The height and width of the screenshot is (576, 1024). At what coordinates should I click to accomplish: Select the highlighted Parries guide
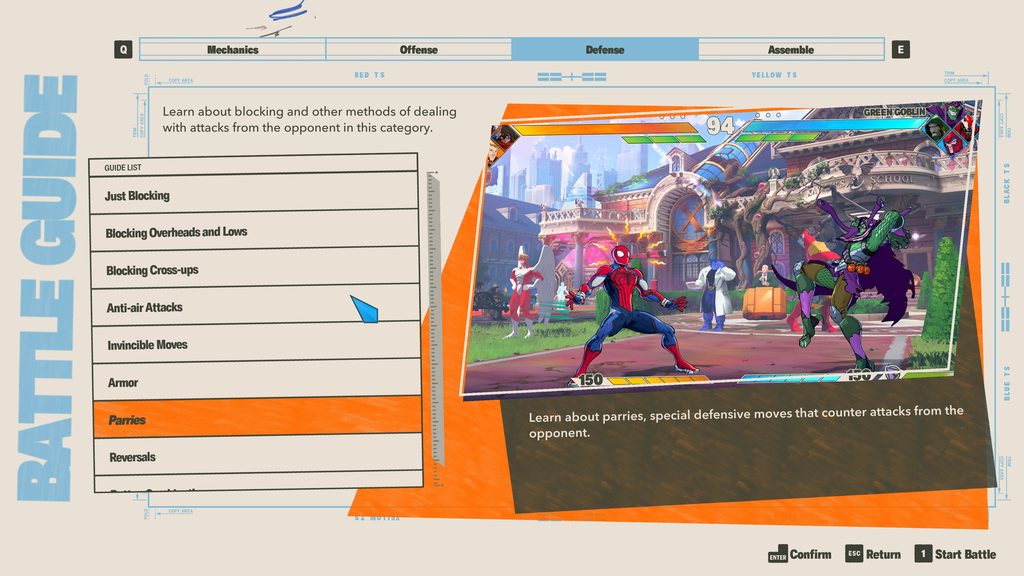[x=257, y=419]
